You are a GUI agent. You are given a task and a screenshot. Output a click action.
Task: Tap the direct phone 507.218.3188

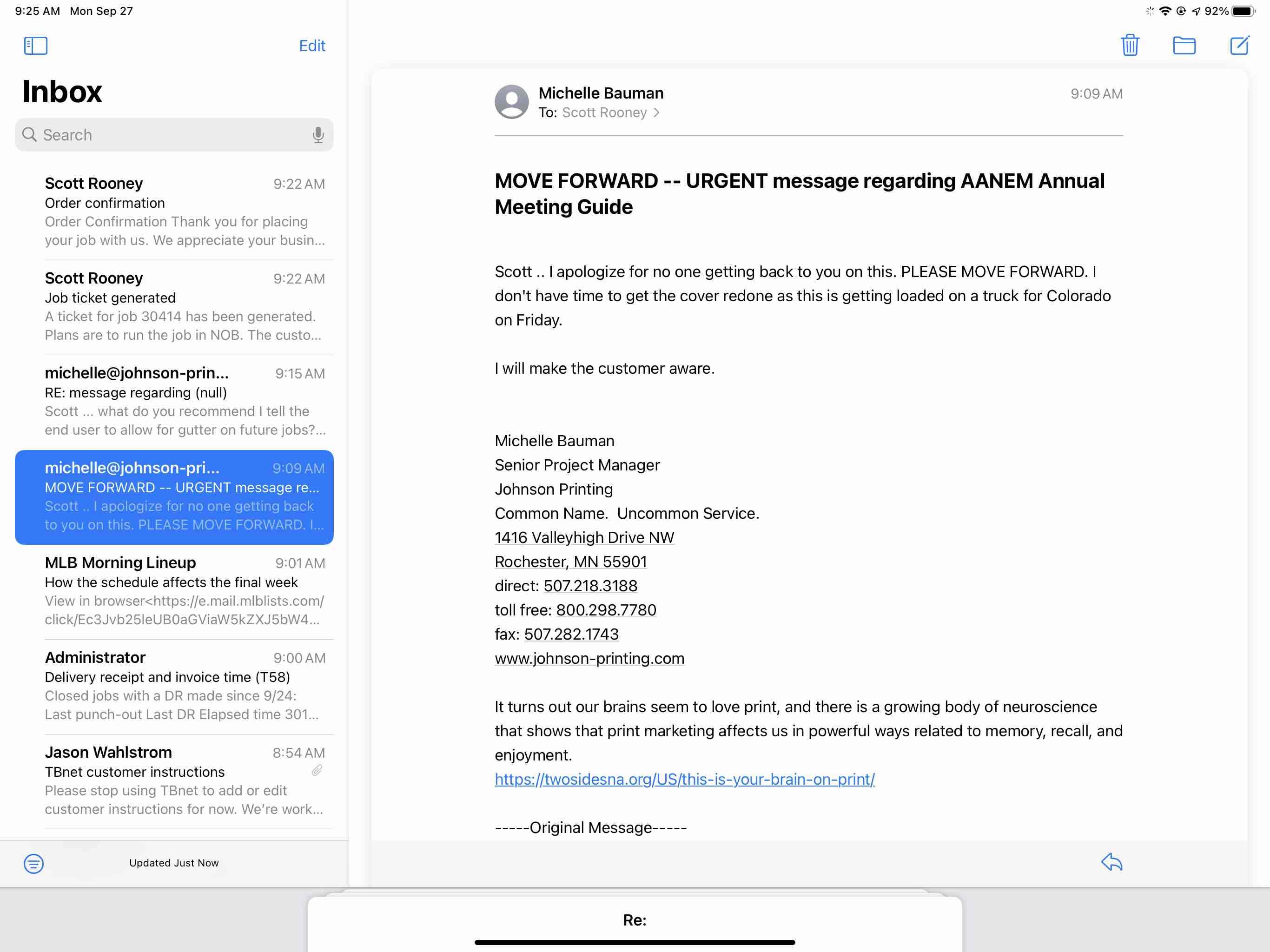[x=590, y=586]
